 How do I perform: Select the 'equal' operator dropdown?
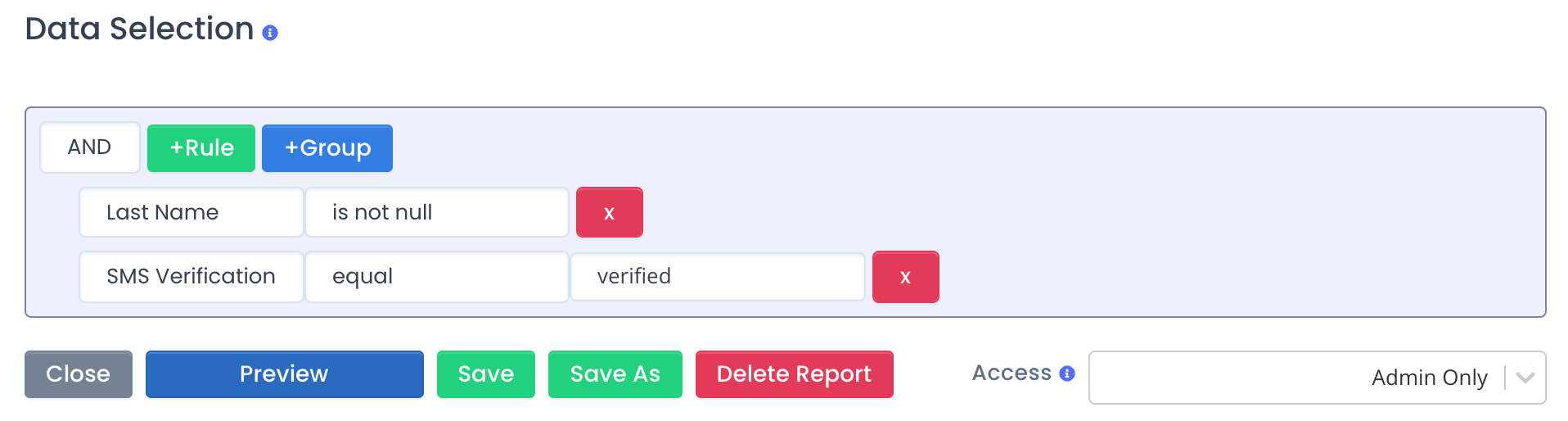click(437, 277)
